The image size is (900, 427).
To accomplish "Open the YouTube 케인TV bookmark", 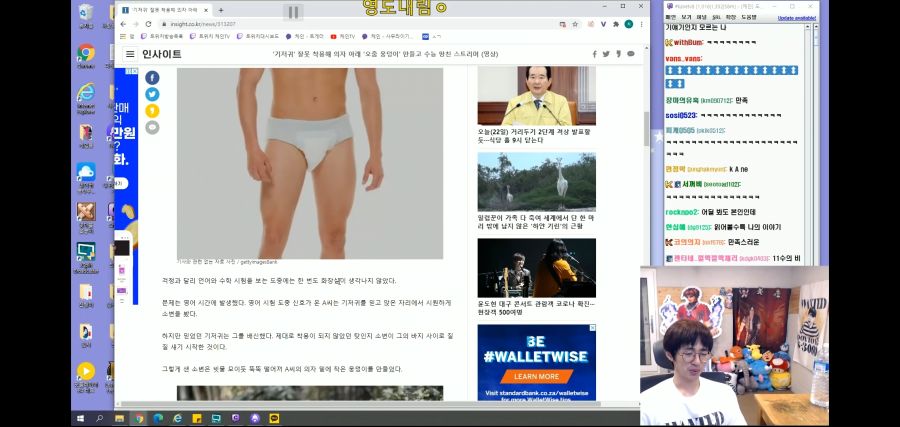I will pos(343,36).
